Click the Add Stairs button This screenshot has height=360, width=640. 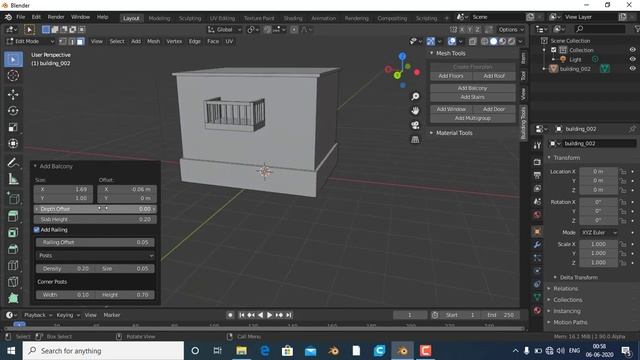[473, 97]
